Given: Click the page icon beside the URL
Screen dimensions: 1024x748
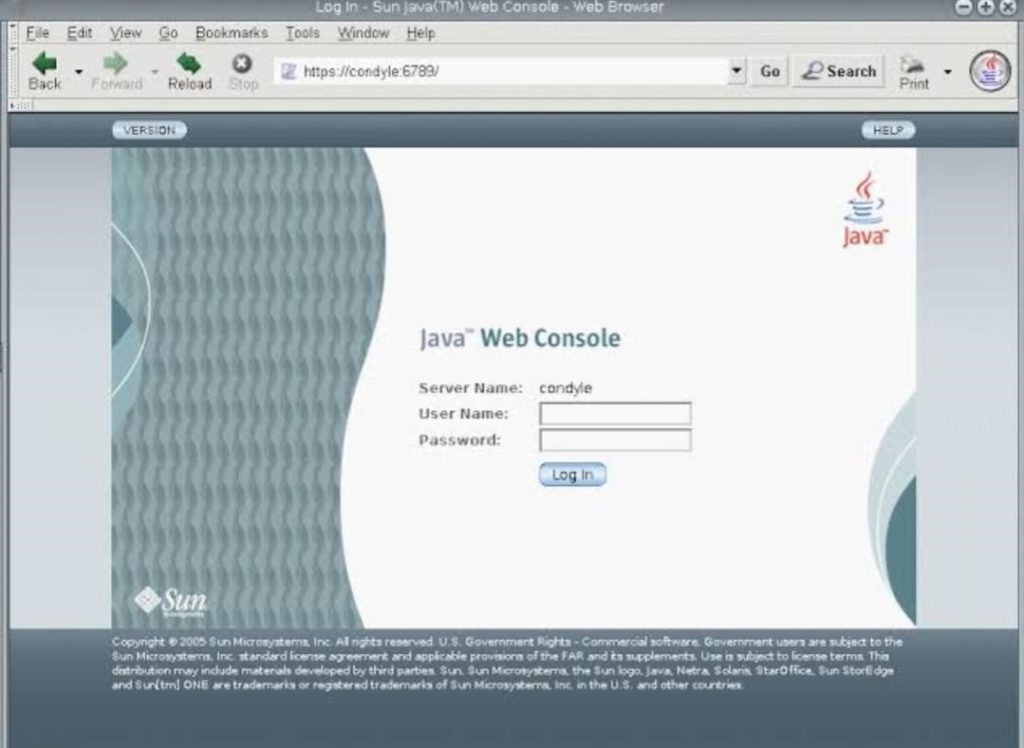Looking at the screenshot, I should coord(289,71).
